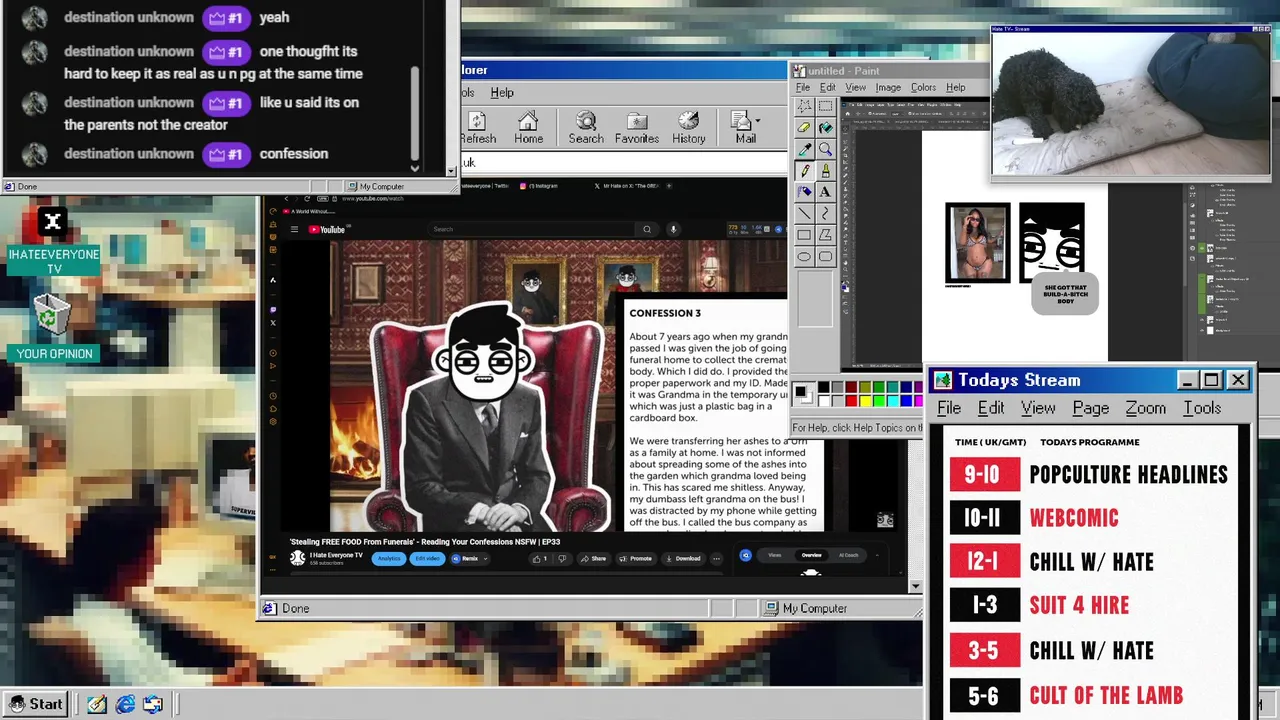Open the Help menu in Explorer window
Image resolution: width=1280 pixels, height=720 pixels.
[x=502, y=93]
